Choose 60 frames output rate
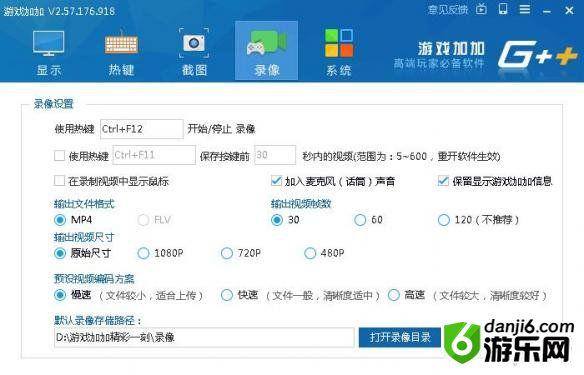The width and height of the screenshot is (584, 375). (x=360, y=220)
